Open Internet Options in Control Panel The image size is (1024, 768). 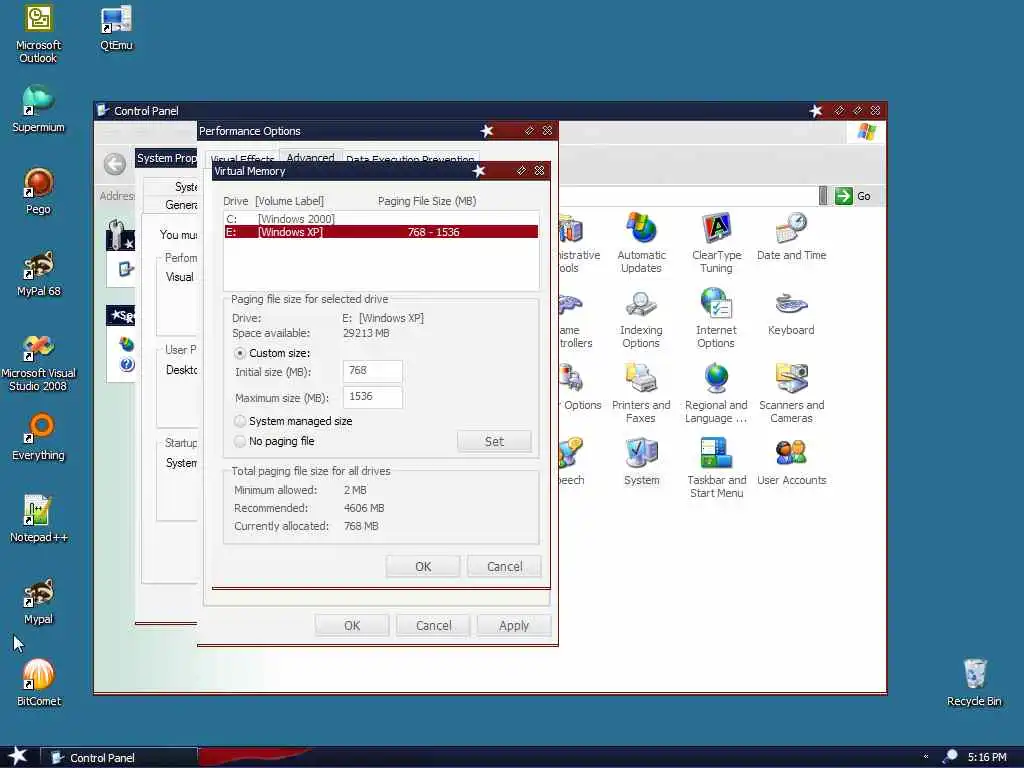[x=716, y=319]
